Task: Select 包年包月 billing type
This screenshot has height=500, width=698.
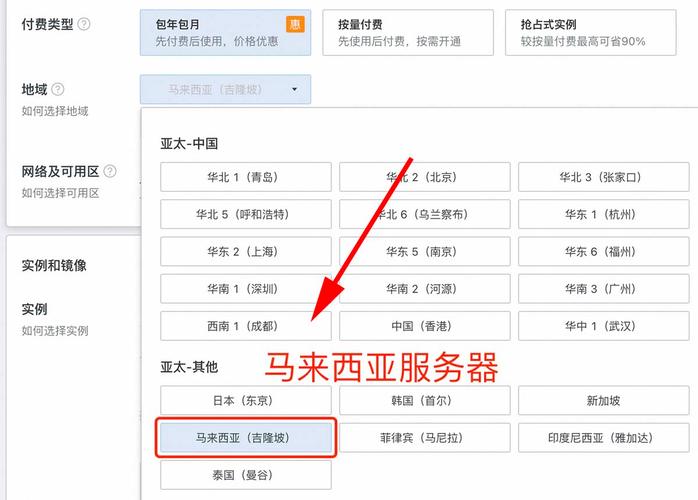Action: [x=225, y=33]
